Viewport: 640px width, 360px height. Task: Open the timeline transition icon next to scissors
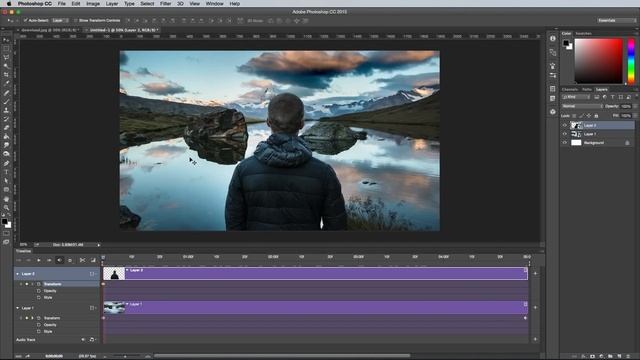[x=93, y=260]
